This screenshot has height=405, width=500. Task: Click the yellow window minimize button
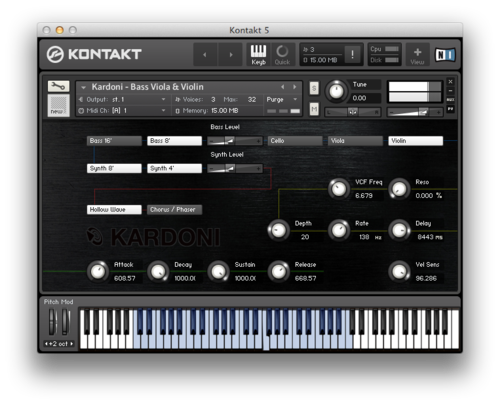59,30
